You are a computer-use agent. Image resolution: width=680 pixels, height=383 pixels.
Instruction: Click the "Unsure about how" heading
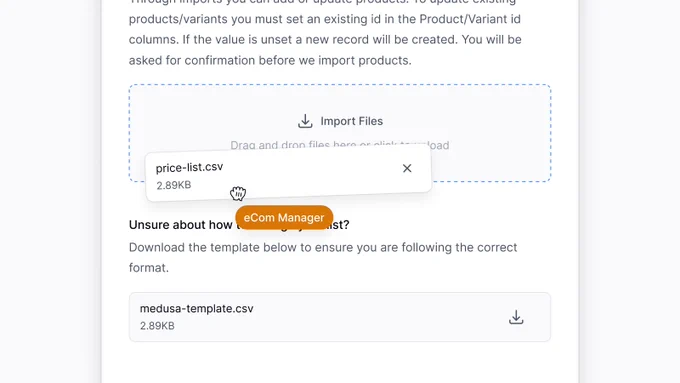pos(180,225)
